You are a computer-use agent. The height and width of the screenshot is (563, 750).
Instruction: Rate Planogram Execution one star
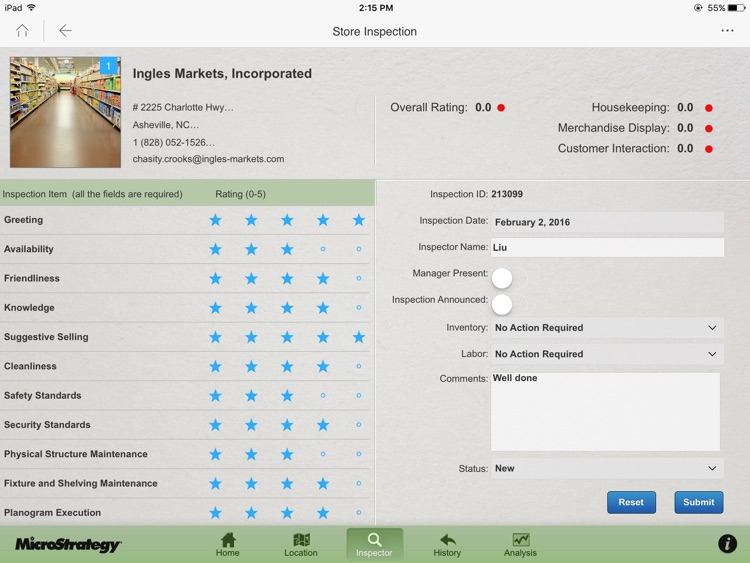[x=216, y=513]
